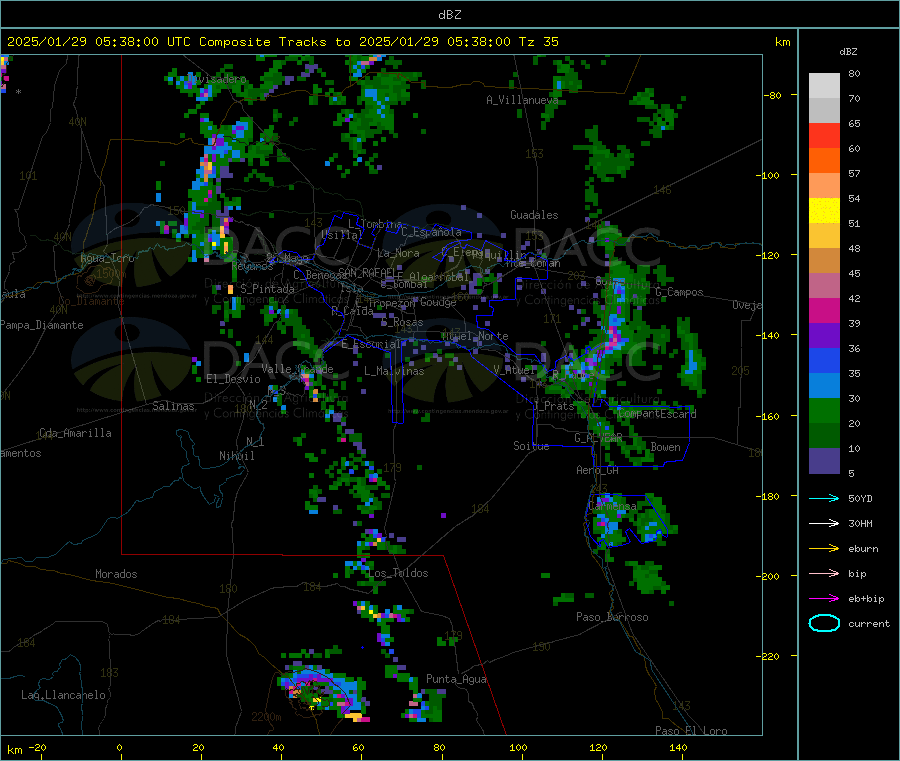The height and width of the screenshot is (761, 900).
Task: Click the L_Malvinas map label
Action: (x=394, y=371)
